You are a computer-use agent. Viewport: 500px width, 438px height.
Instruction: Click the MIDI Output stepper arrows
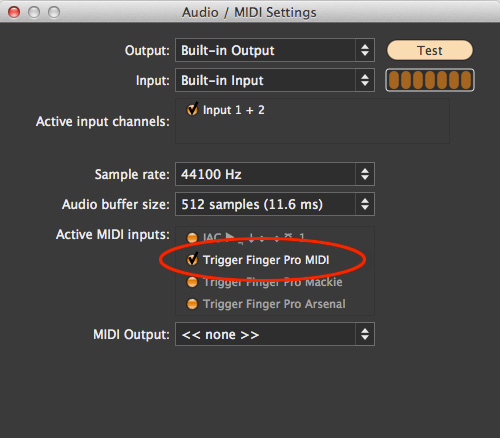[x=365, y=334]
